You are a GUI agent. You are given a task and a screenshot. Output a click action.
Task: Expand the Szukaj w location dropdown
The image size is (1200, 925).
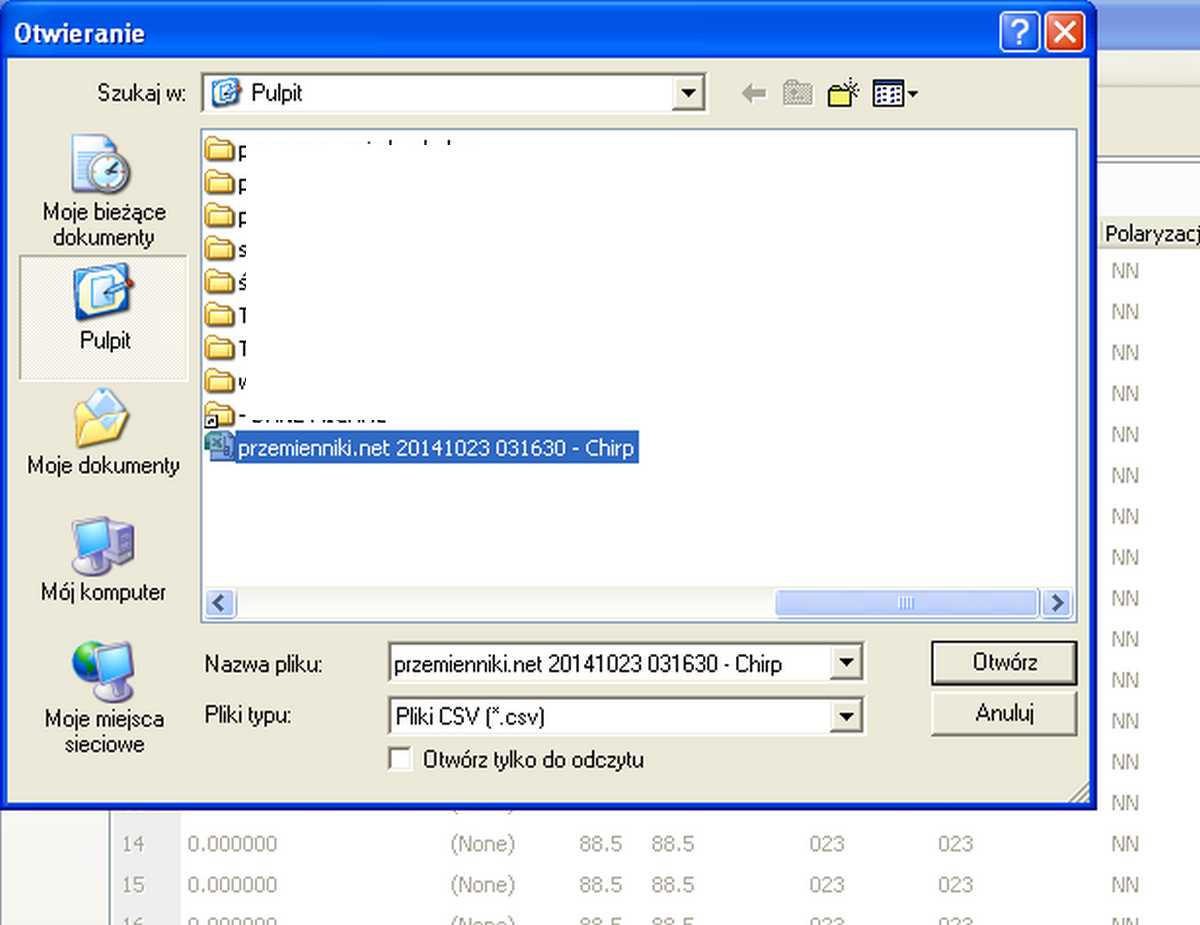(x=688, y=95)
